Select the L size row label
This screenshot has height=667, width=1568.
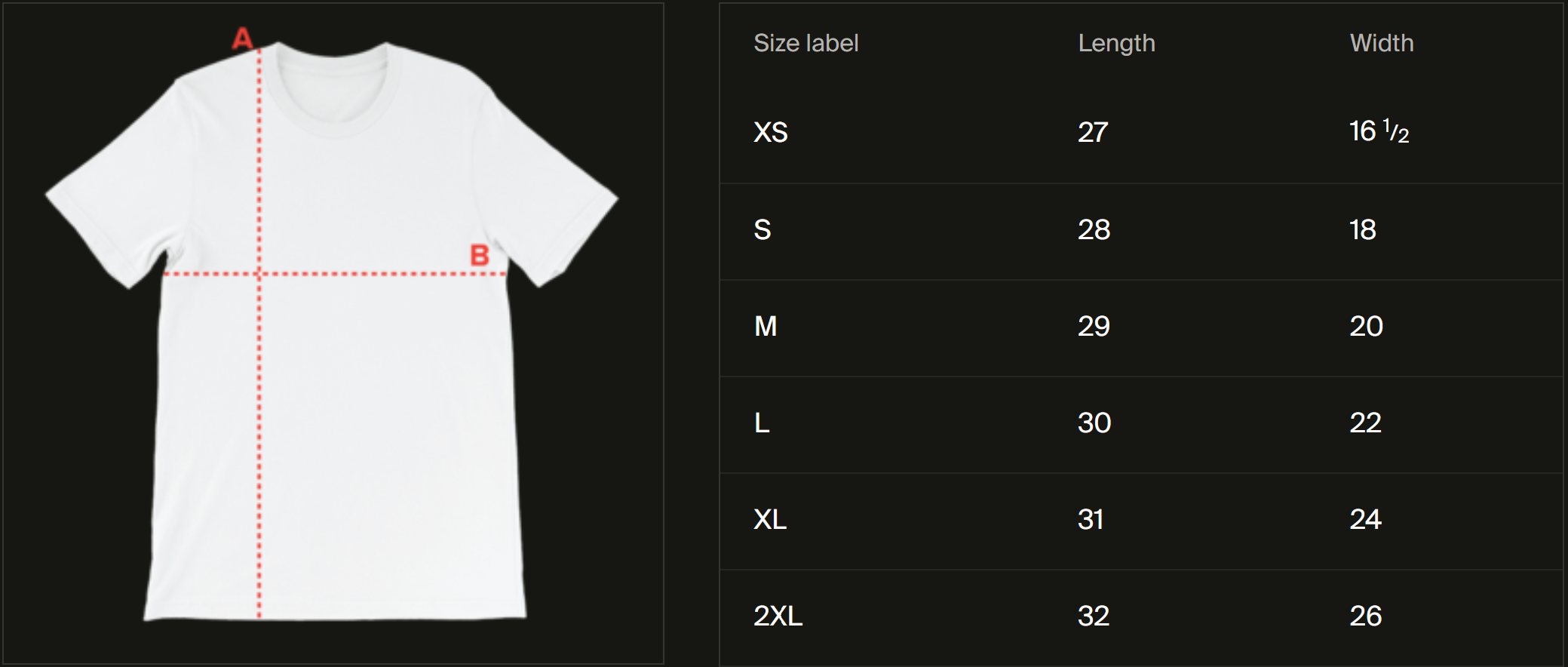pyautogui.click(x=762, y=423)
